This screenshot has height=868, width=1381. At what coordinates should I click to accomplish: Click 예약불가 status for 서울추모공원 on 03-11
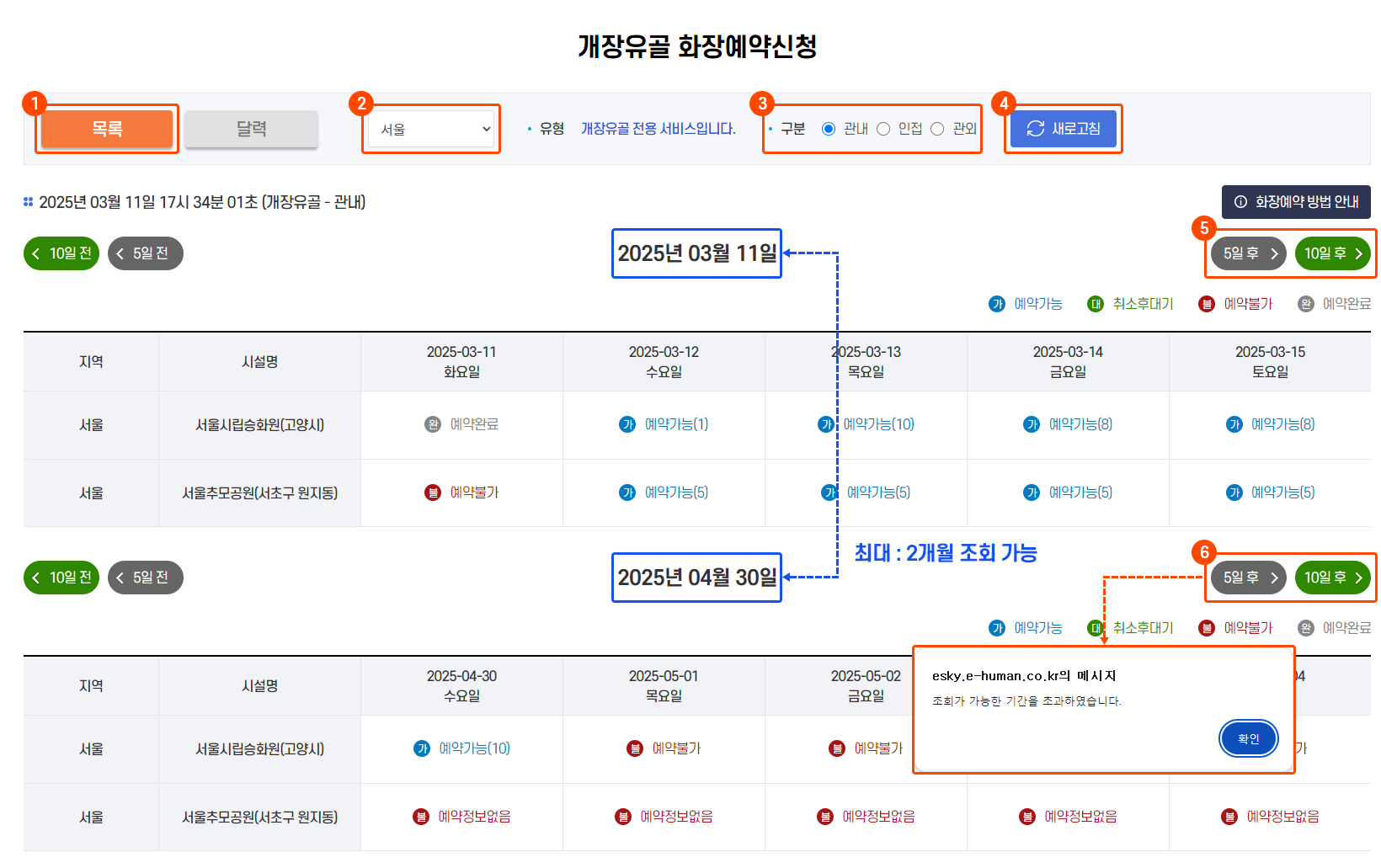coord(461,493)
